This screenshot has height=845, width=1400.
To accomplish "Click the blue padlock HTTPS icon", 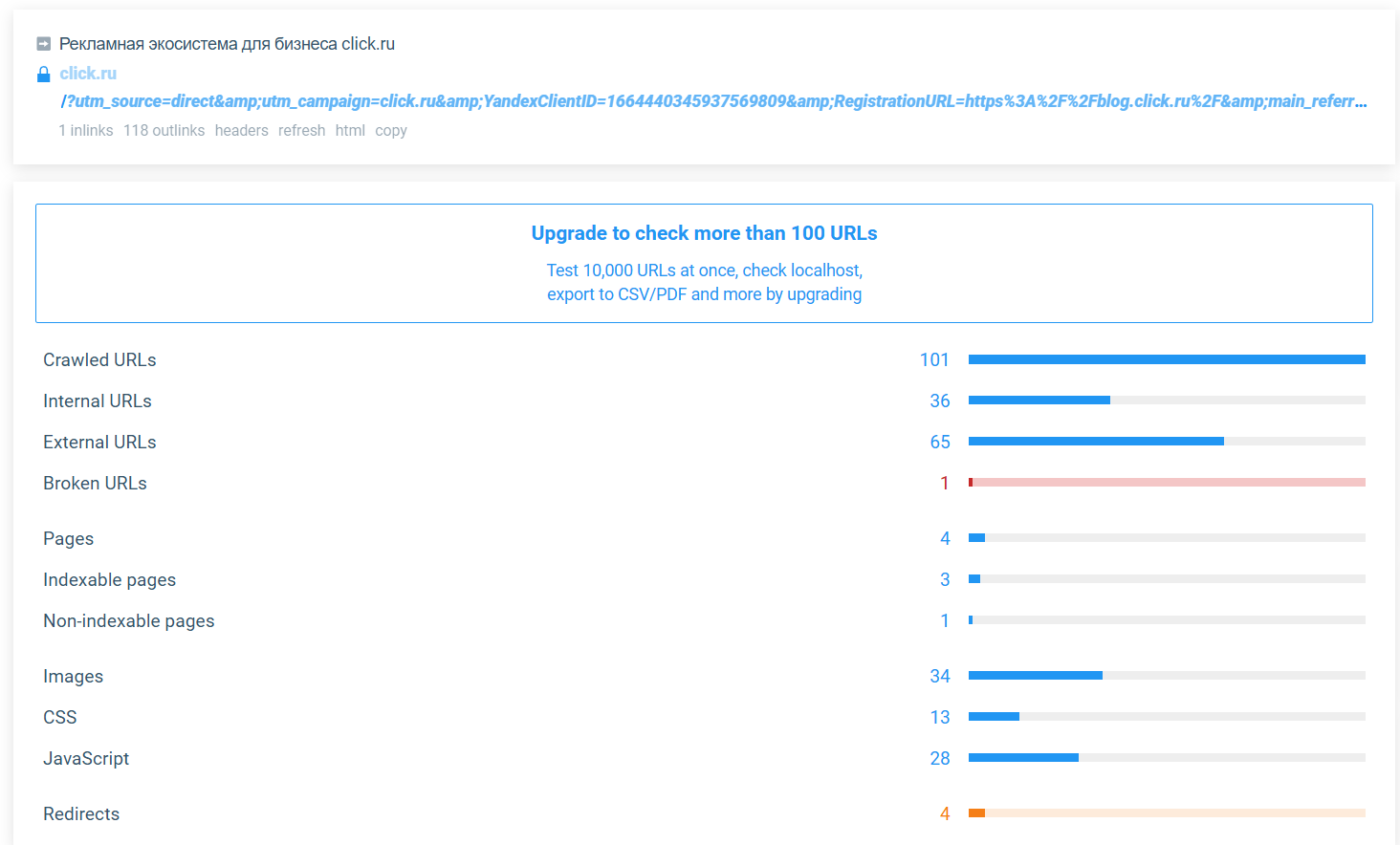I will point(43,75).
